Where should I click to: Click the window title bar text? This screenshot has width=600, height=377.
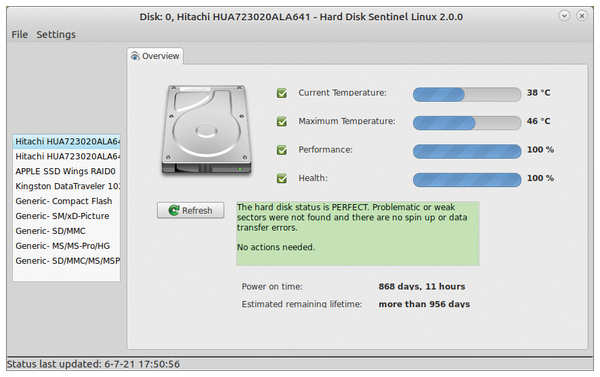pos(301,17)
